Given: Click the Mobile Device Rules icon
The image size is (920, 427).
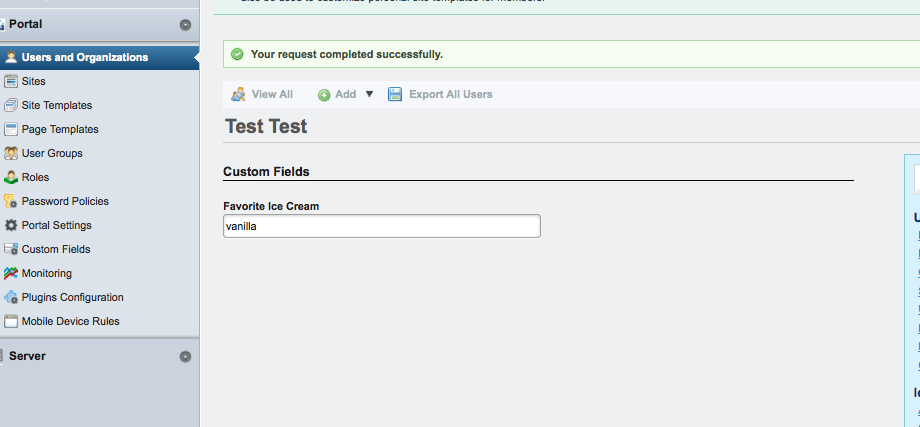Looking at the screenshot, I should 11,321.
